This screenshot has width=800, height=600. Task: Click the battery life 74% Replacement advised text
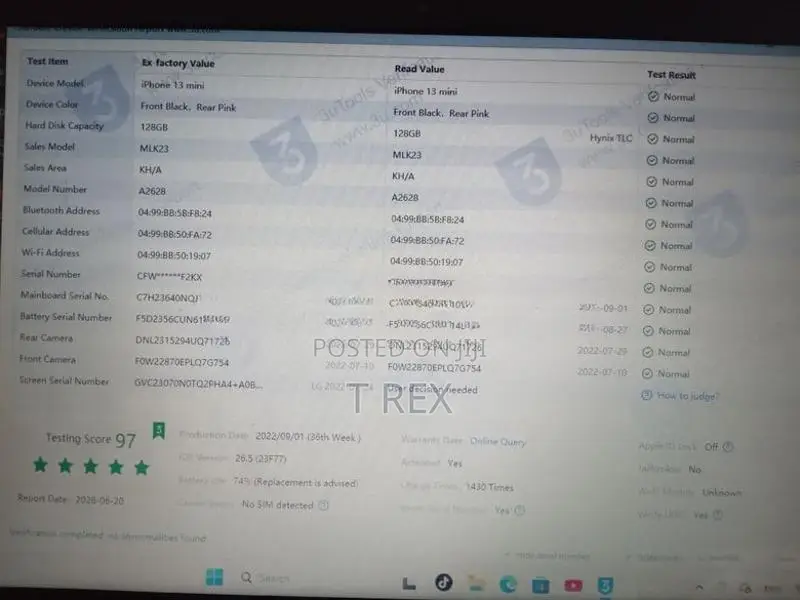pos(295,482)
